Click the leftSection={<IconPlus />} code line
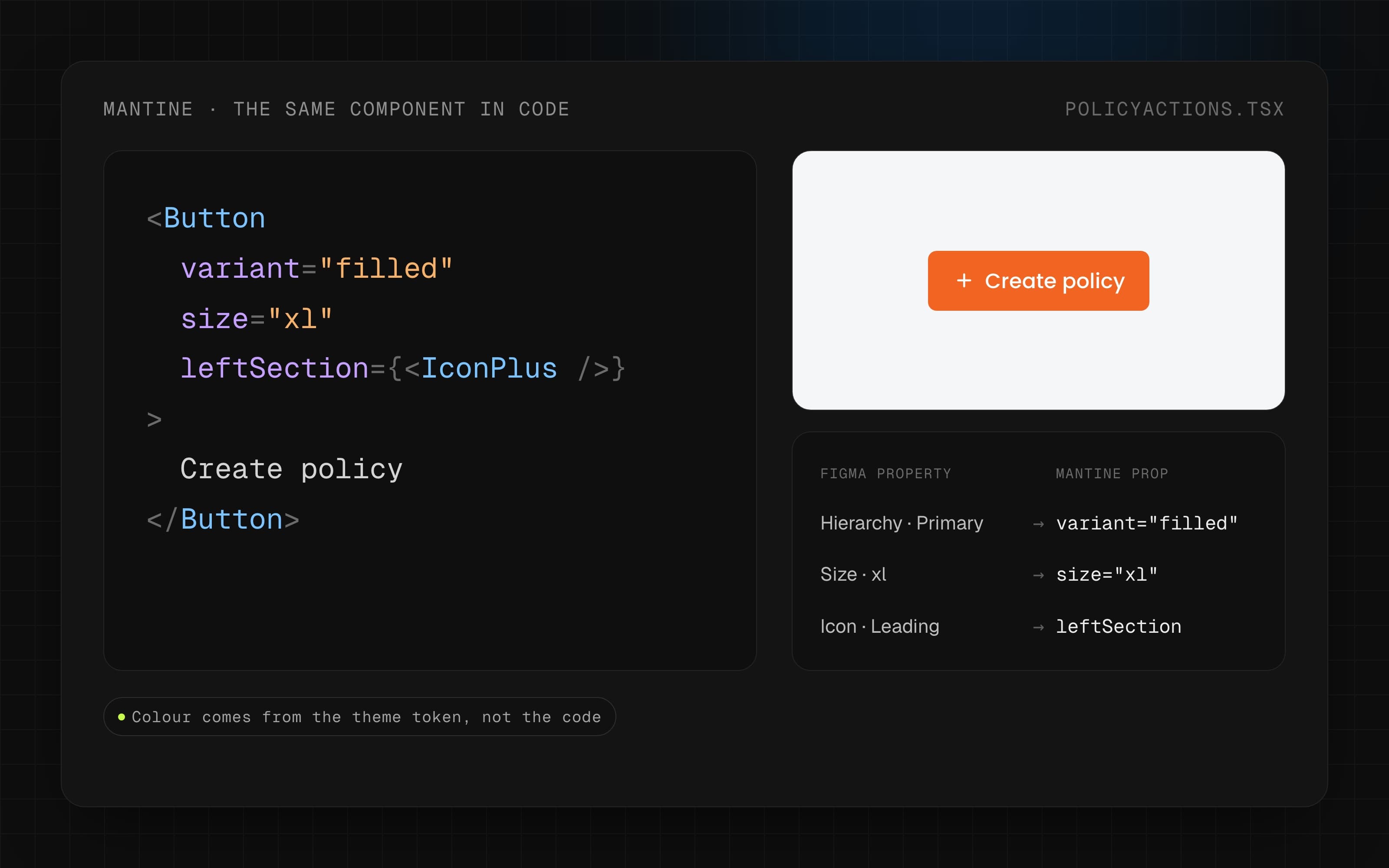Image resolution: width=1389 pixels, height=868 pixels. pyautogui.click(x=403, y=368)
